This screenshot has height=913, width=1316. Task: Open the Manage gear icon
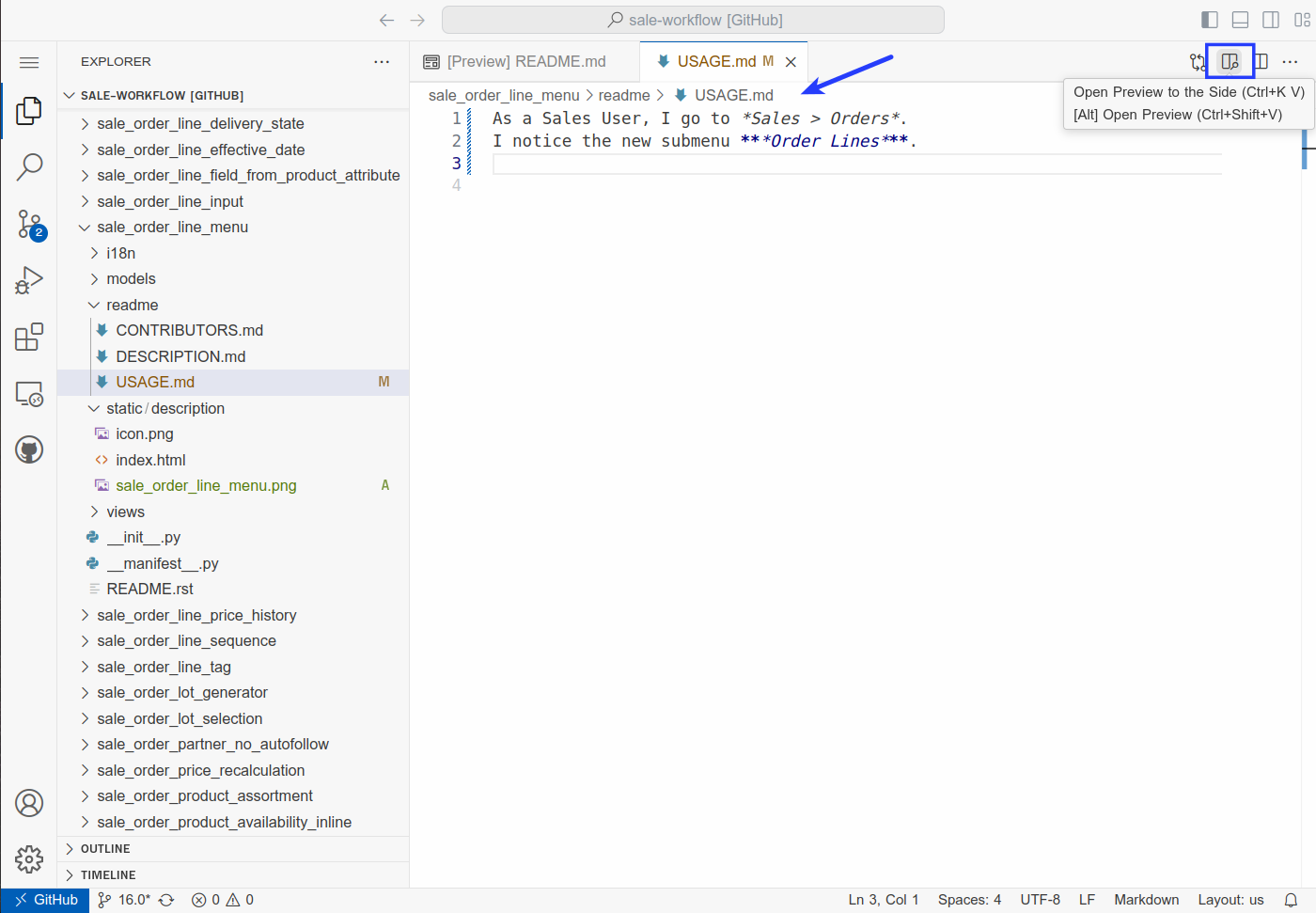(29, 858)
